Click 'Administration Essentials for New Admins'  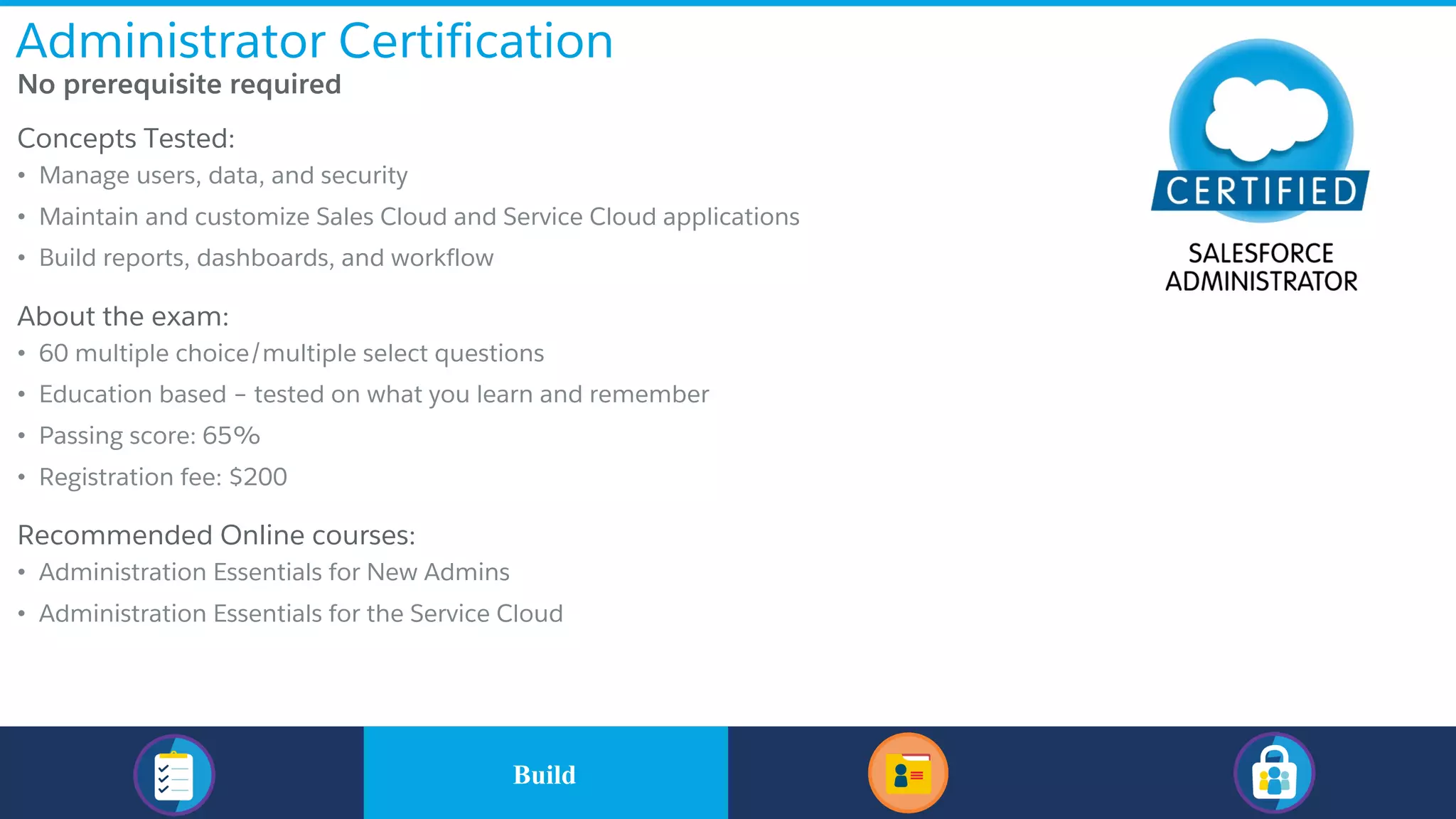tap(274, 572)
